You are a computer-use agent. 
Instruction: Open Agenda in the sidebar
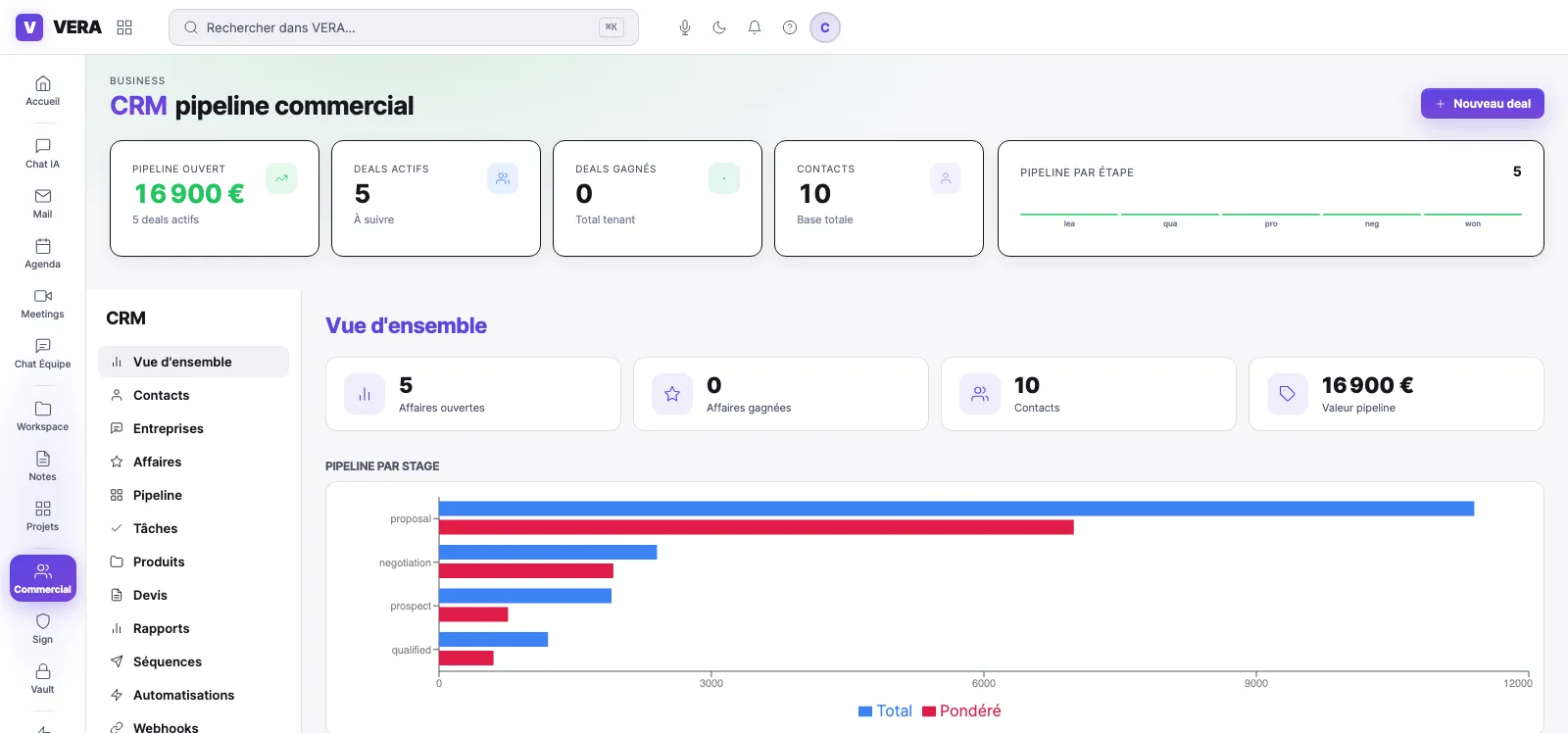click(x=43, y=254)
